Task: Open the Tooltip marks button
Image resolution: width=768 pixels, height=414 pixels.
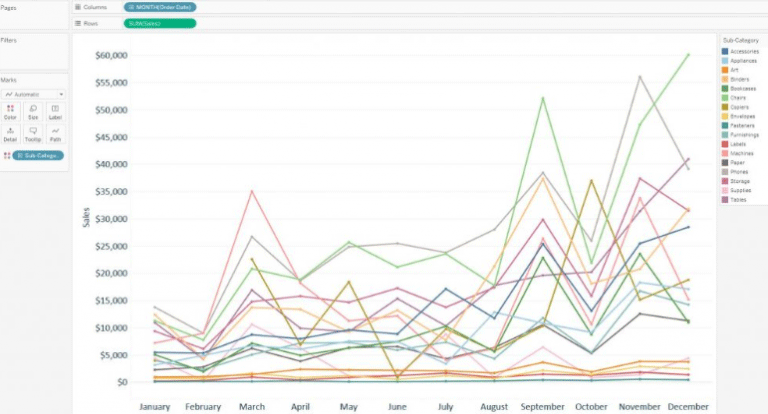Action: click(33, 134)
